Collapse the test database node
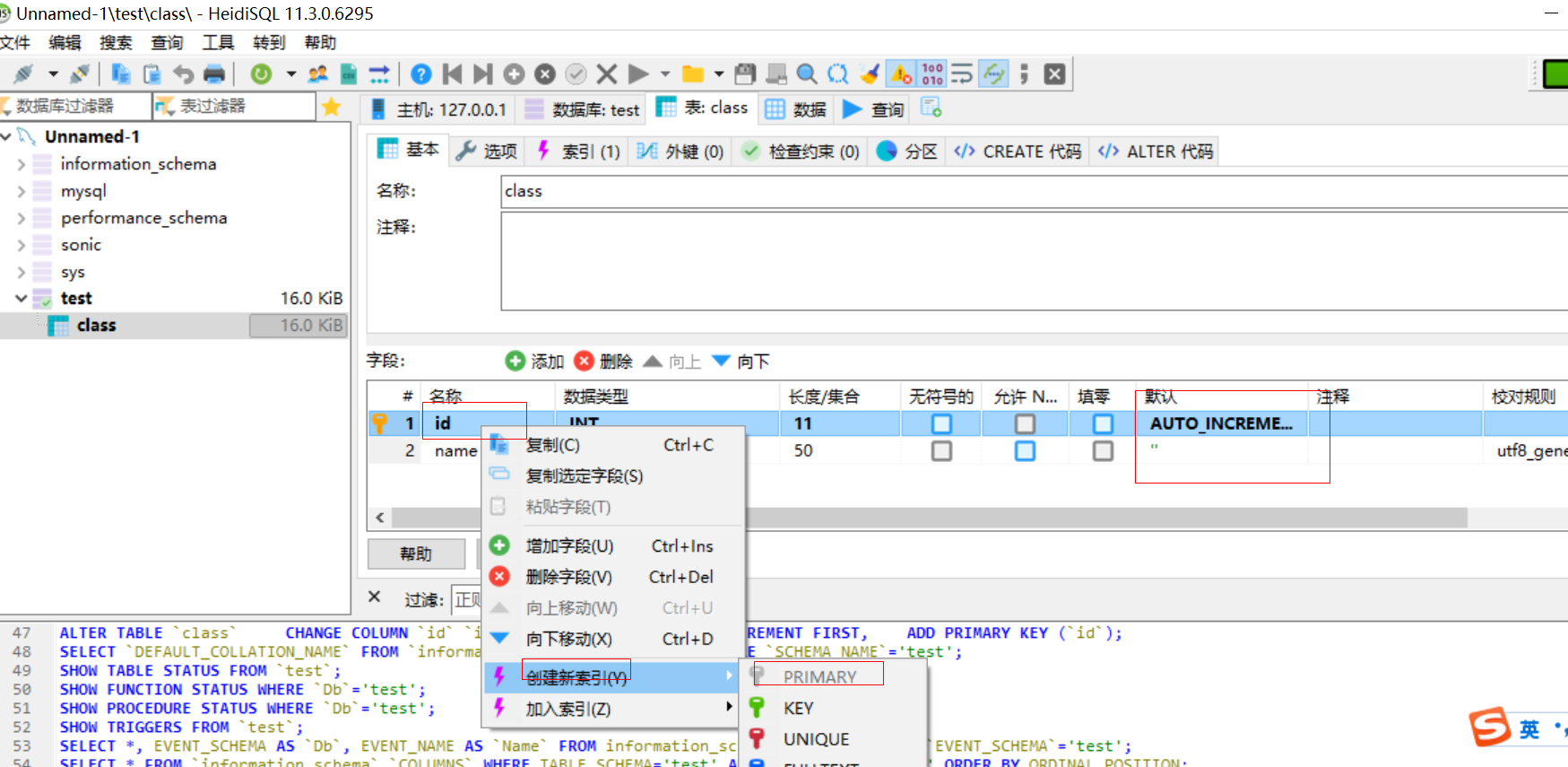The image size is (1568, 767). 22,298
